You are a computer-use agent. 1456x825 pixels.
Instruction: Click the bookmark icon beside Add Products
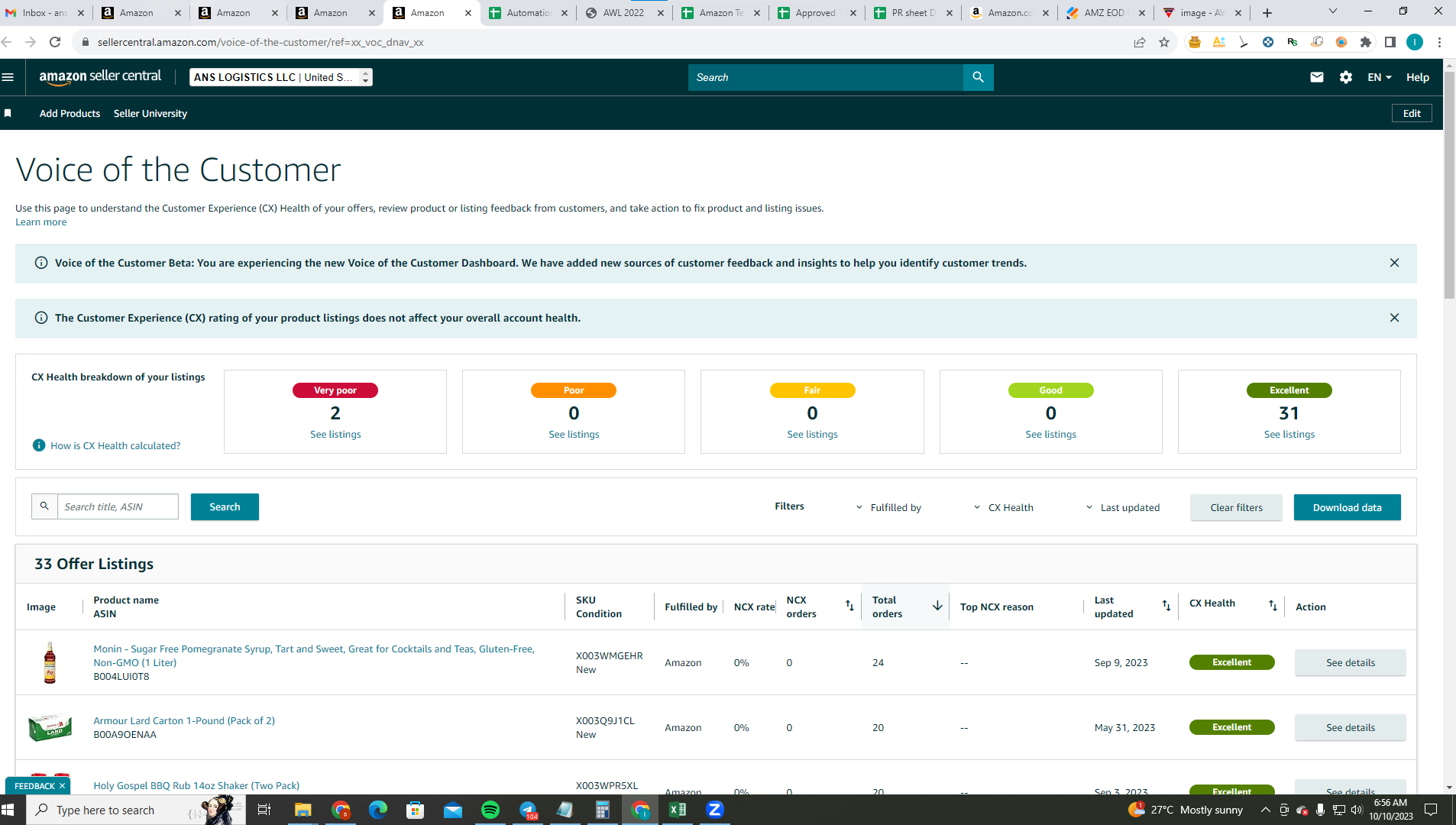click(x=8, y=113)
